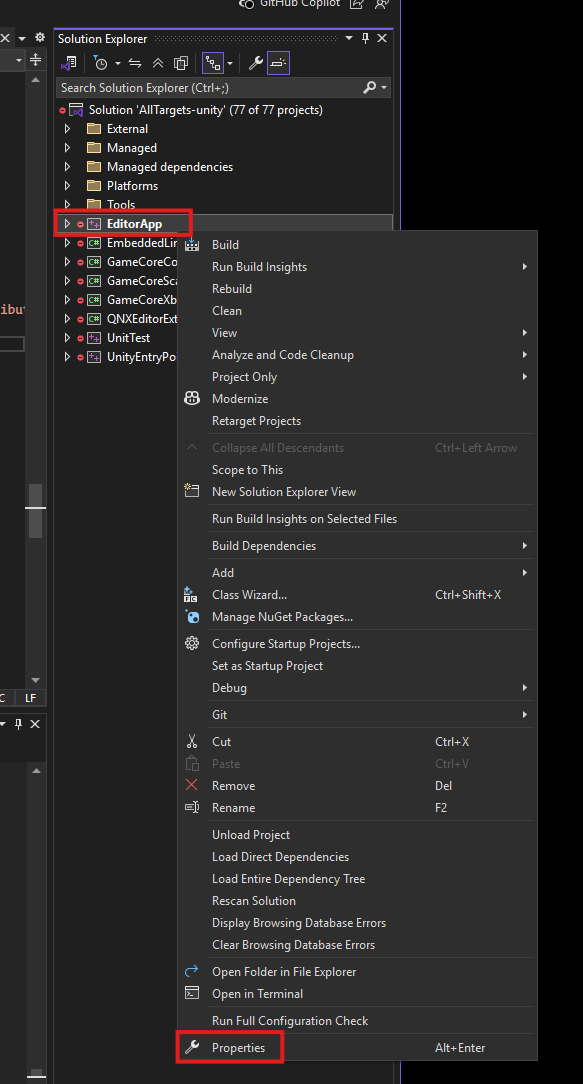Select the Solution 'AllTargets-unity' root node

[x=205, y=110]
